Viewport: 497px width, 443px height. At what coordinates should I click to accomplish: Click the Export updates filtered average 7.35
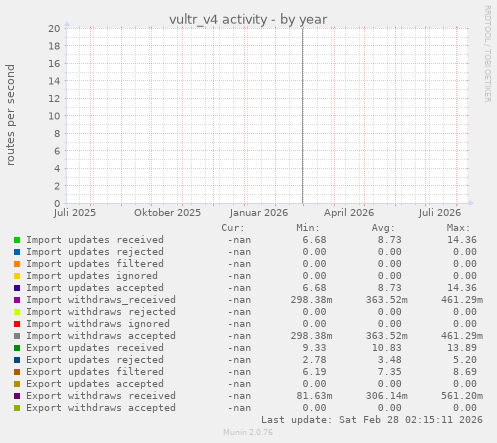[x=389, y=372]
